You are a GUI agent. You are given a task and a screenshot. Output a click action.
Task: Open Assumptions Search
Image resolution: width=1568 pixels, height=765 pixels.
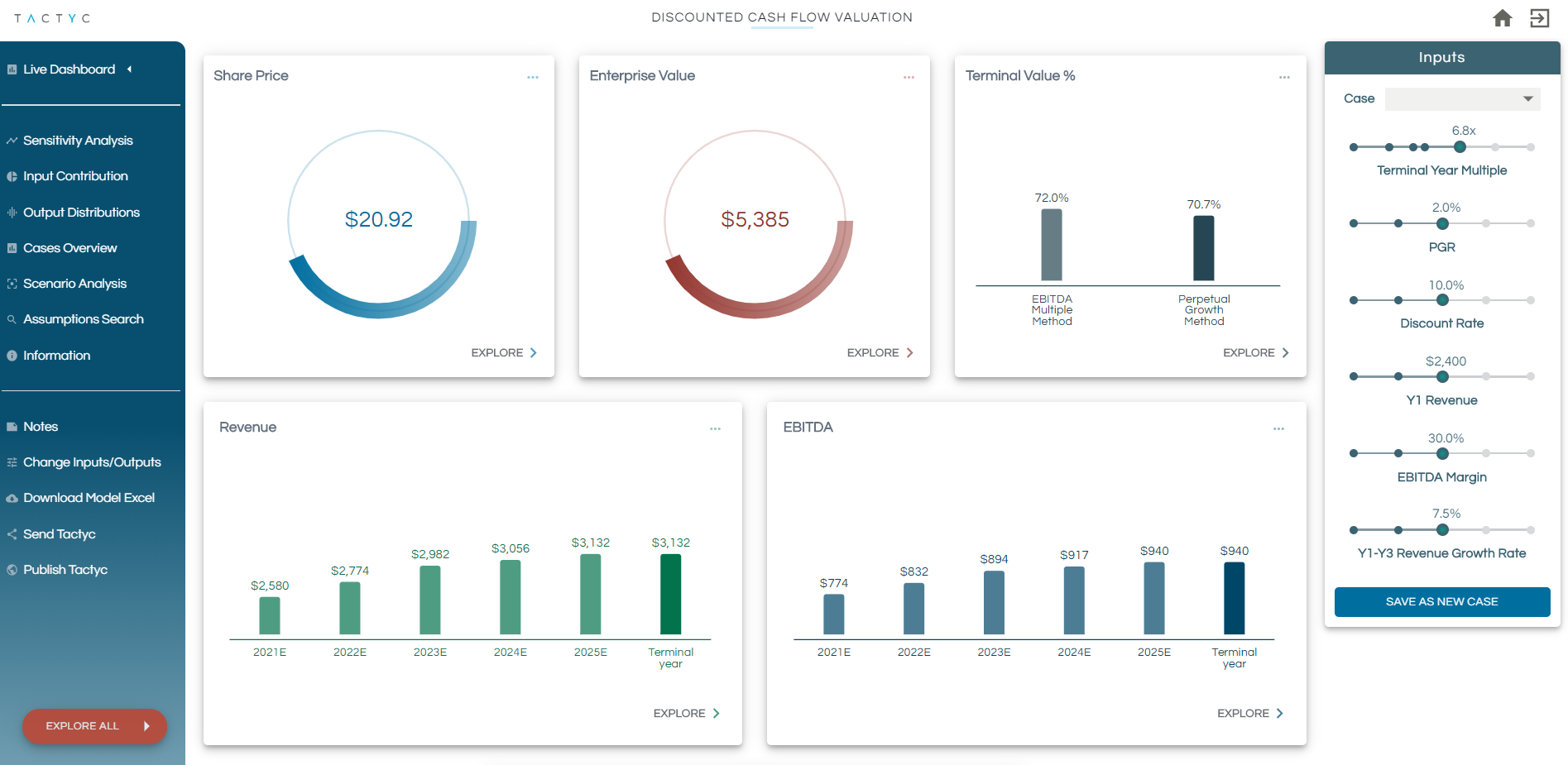click(x=84, y=319)
